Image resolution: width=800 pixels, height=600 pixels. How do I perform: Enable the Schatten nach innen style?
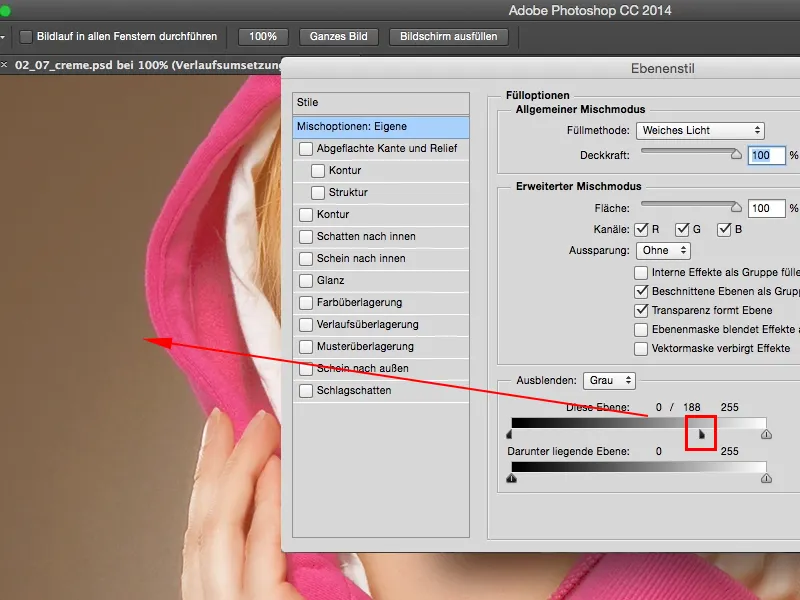tap(307, 236)
